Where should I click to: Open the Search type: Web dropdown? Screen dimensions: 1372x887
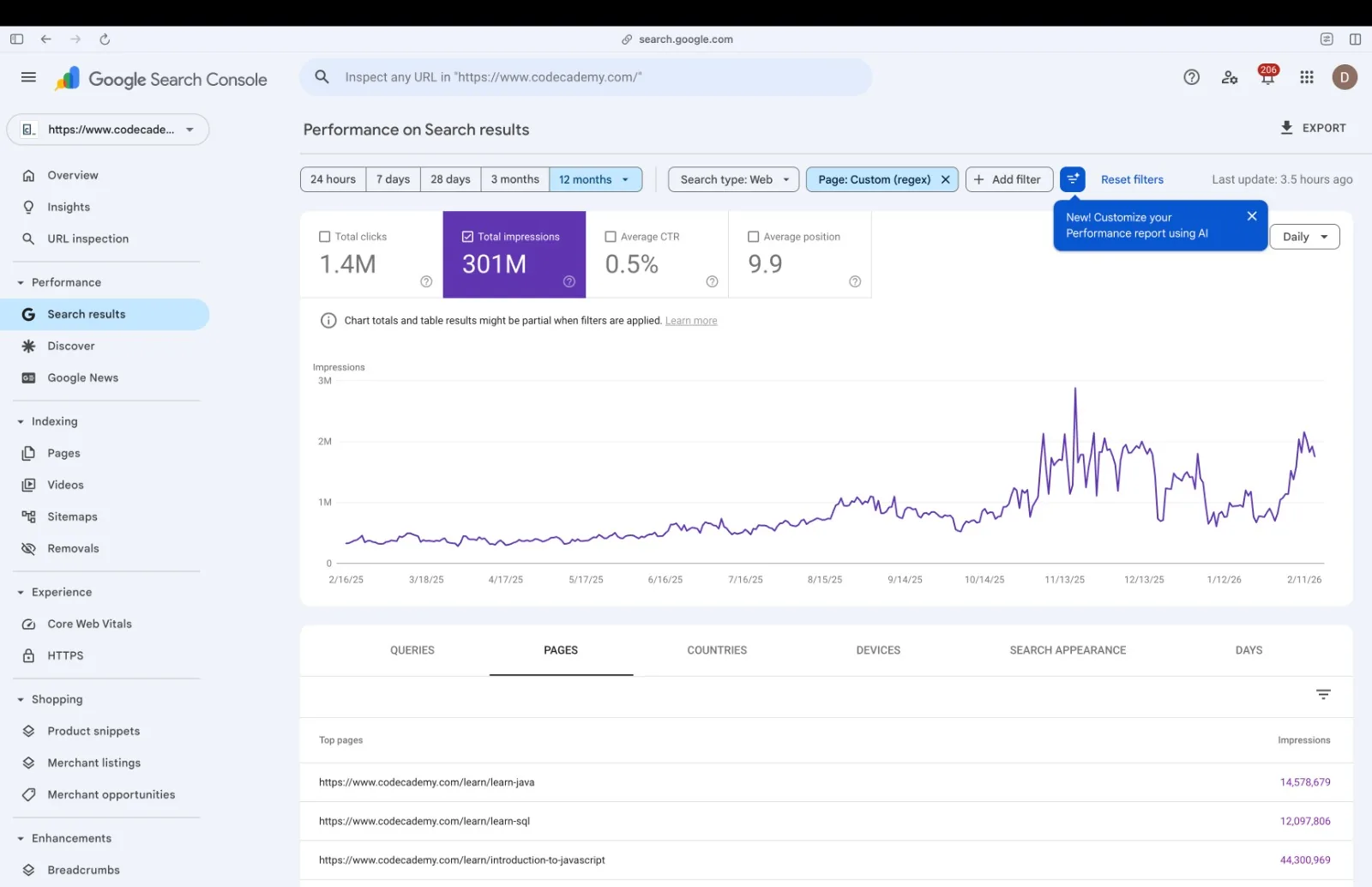click(x=733, y=179)
